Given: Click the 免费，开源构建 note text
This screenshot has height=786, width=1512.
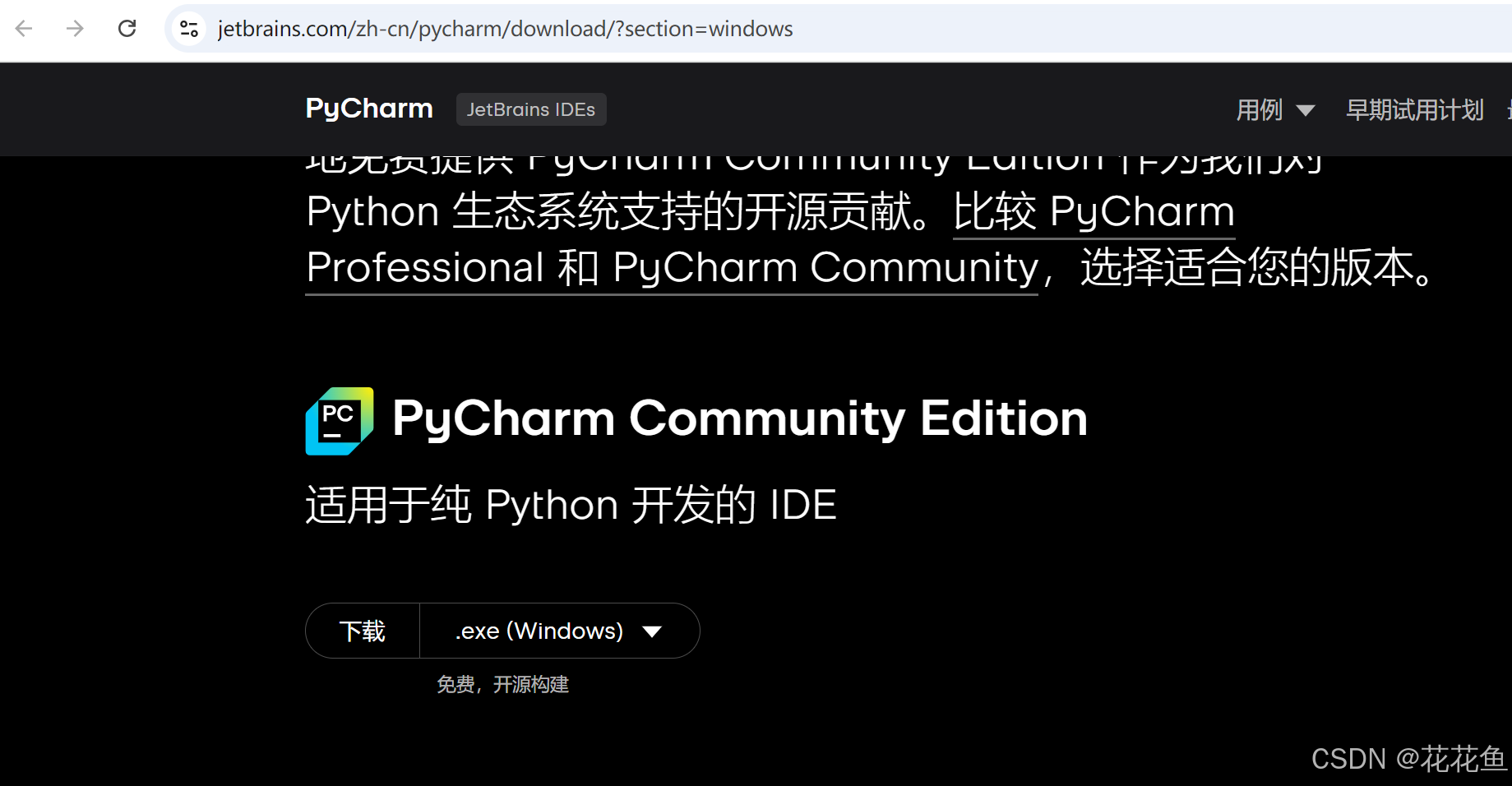Looking at the screenshot, I should (x=502, y=684).
